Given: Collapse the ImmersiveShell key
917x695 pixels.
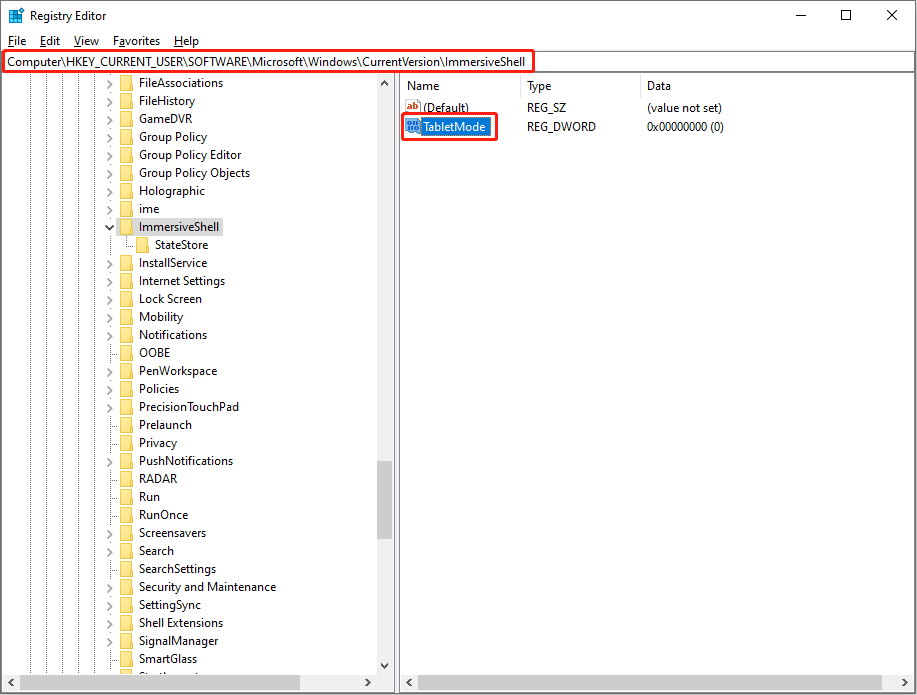Looking at the screenshot, I should 109,226.
